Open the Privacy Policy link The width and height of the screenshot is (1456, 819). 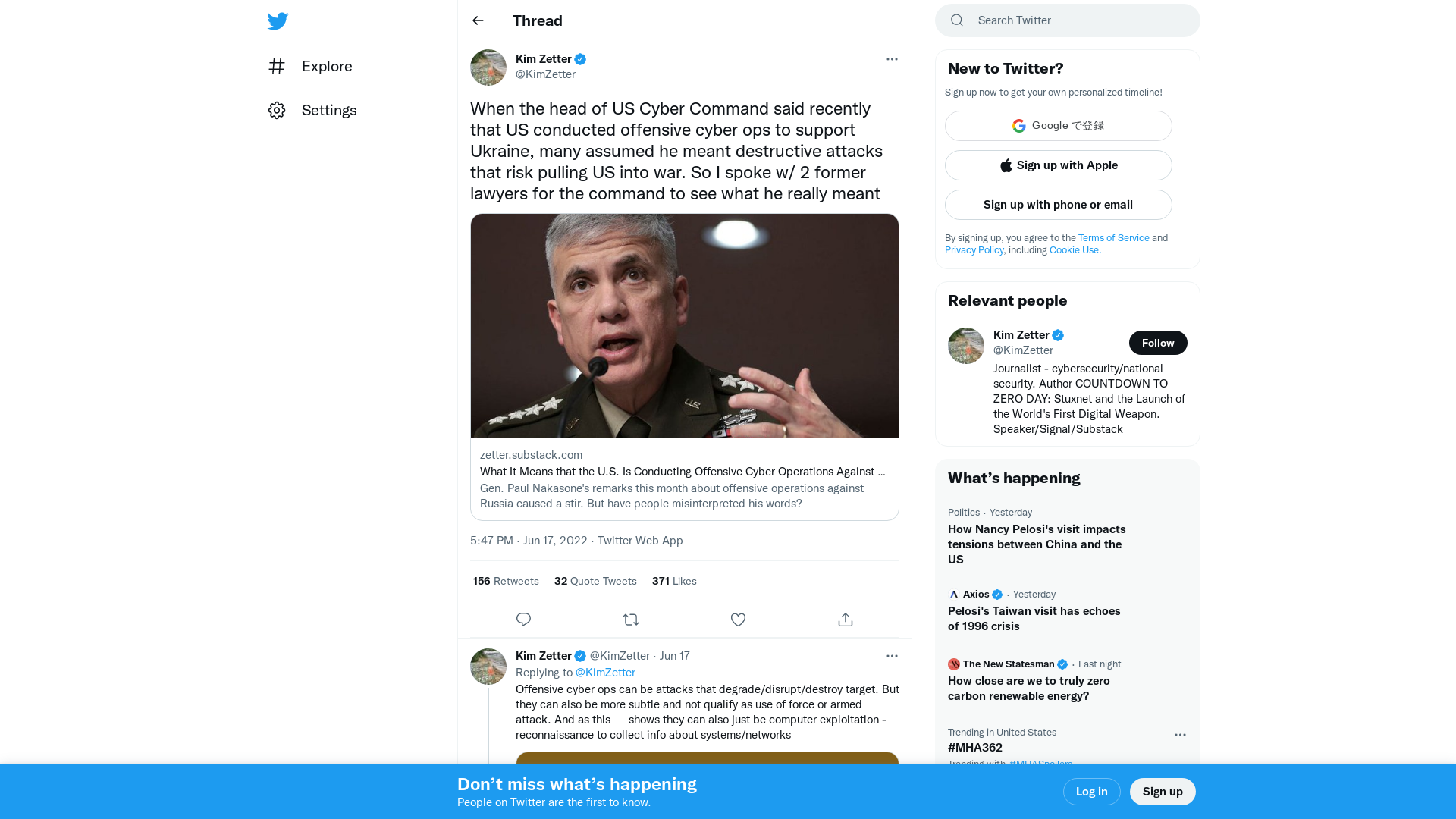[974, 249]
